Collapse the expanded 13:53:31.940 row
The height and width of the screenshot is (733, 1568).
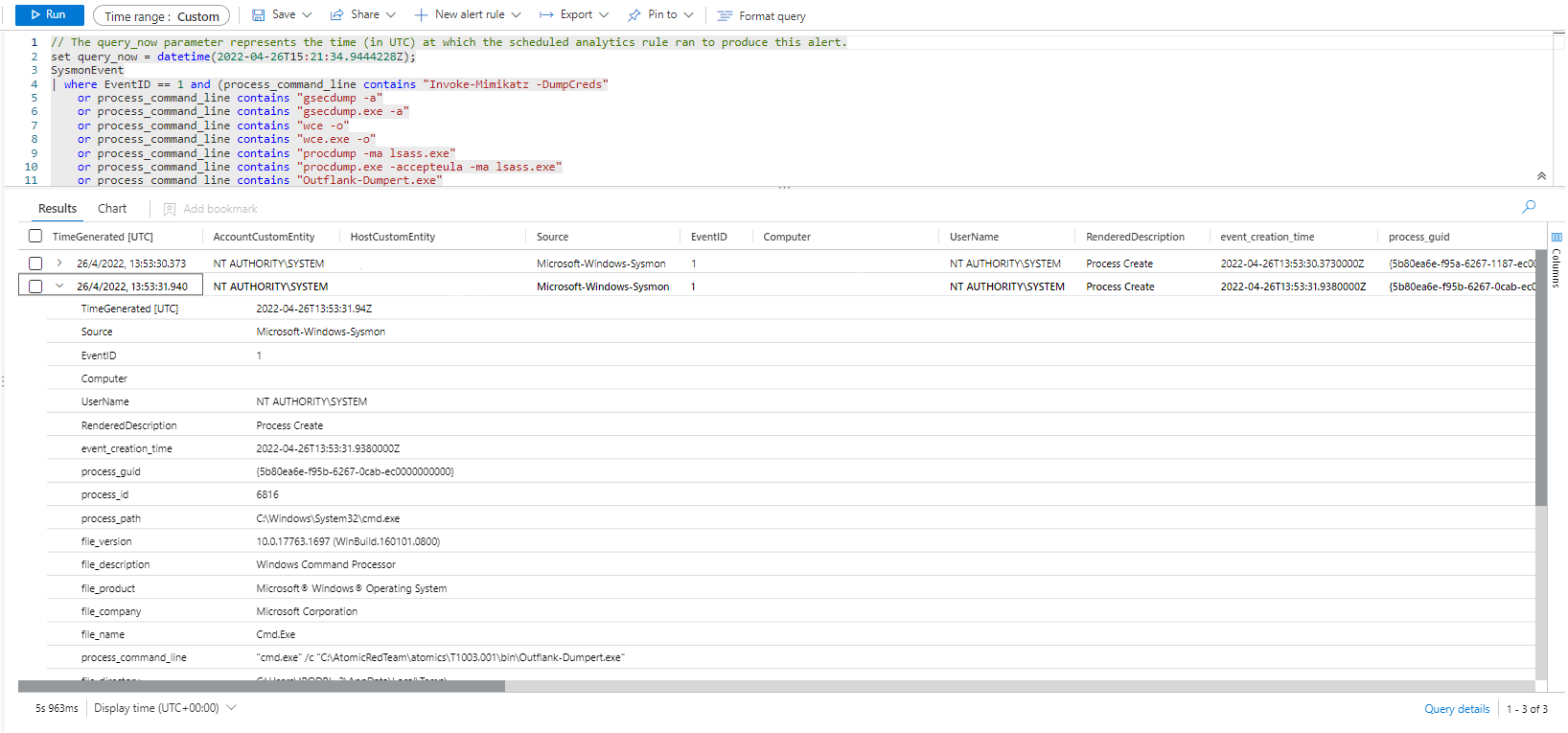tap(59, 286)
